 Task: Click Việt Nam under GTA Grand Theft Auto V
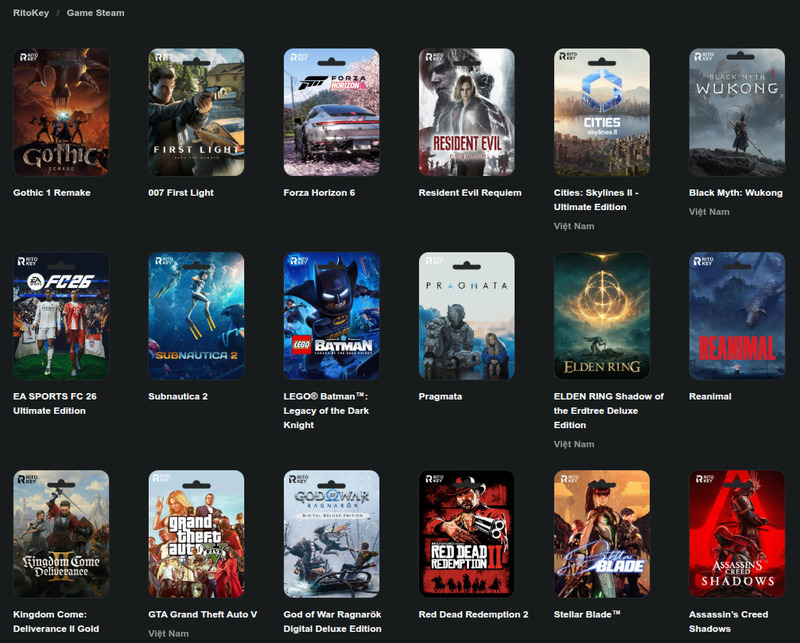coord(168,633)
